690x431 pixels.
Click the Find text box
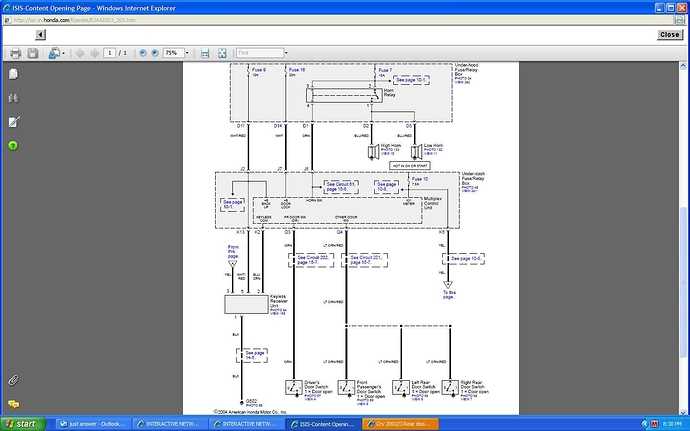coord(260,53)
